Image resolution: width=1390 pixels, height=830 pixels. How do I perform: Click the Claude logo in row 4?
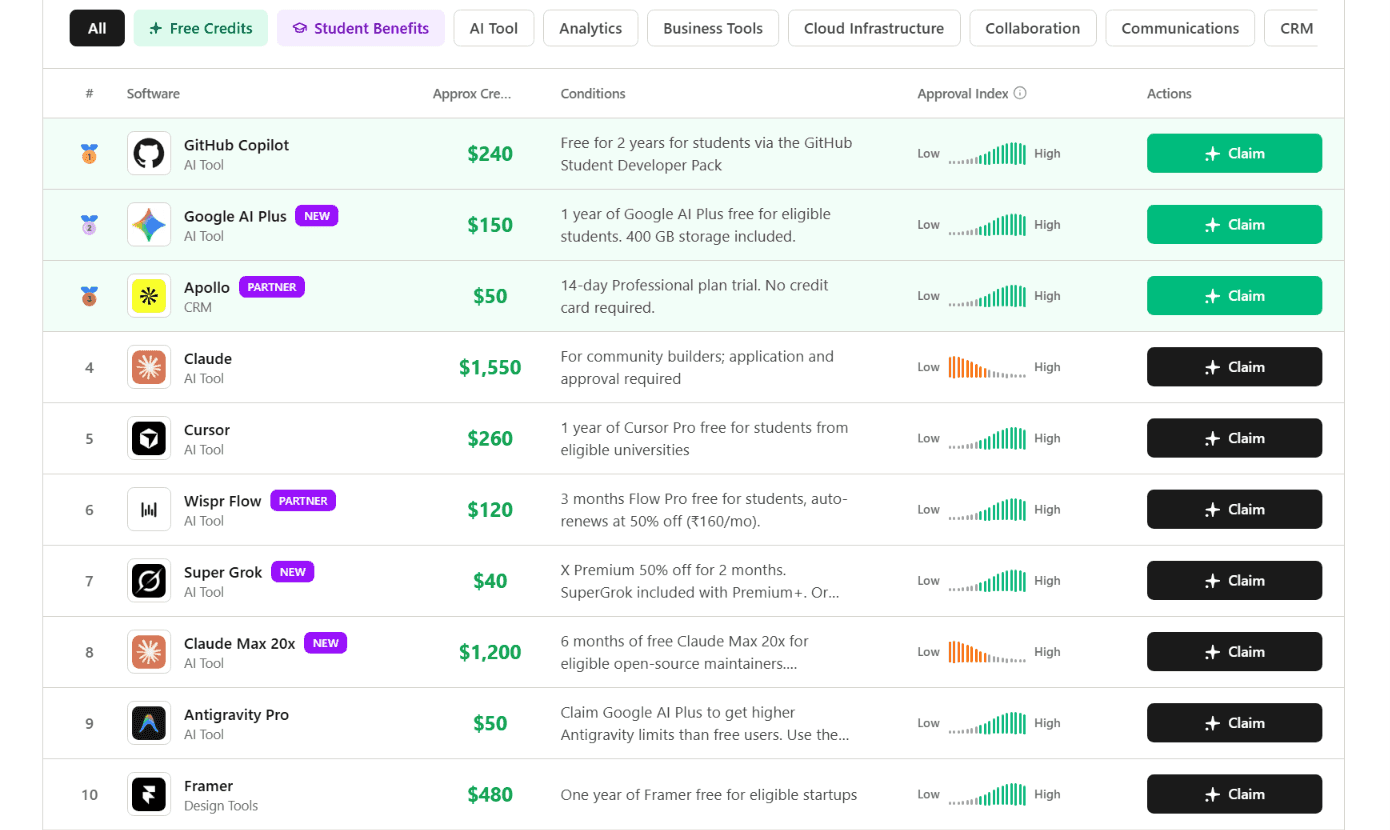pos(149,367)
